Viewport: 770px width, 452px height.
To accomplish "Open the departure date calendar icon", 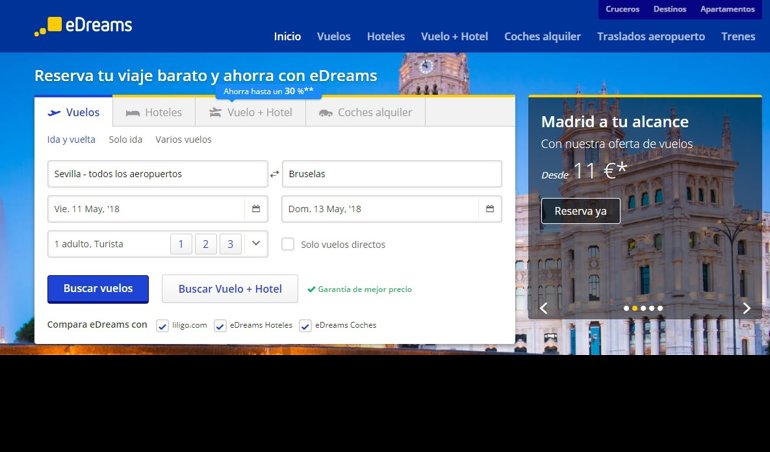I will 256,209.
